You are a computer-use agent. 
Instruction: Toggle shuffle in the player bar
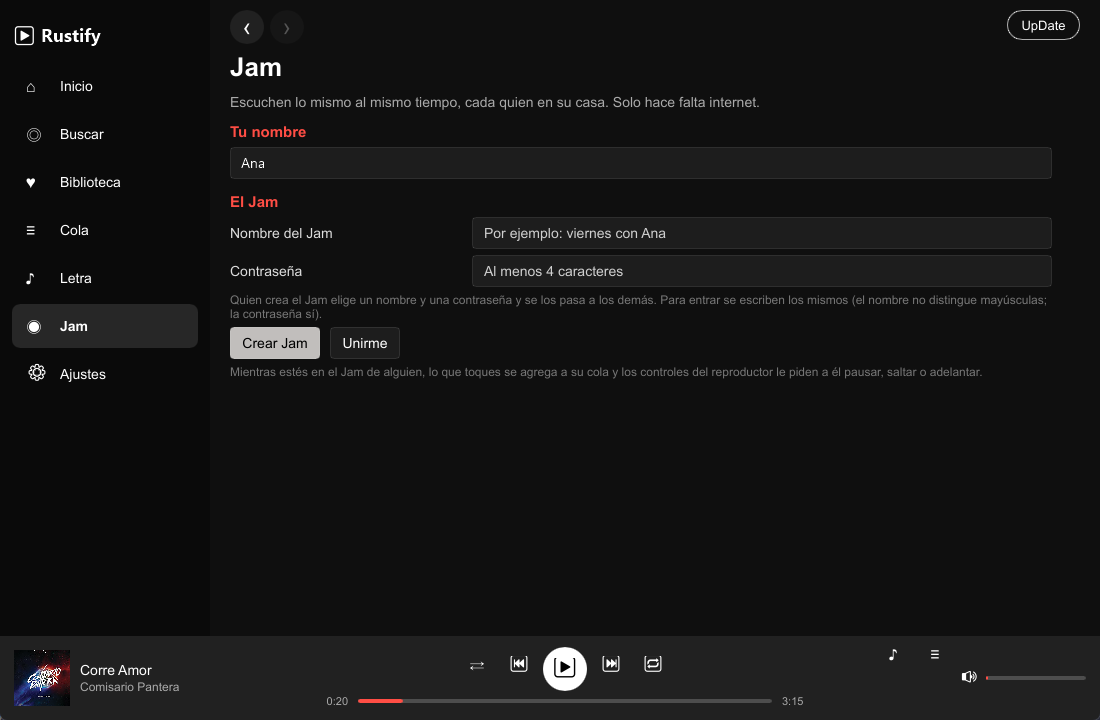pyautogui.click(x=477, y=665)
